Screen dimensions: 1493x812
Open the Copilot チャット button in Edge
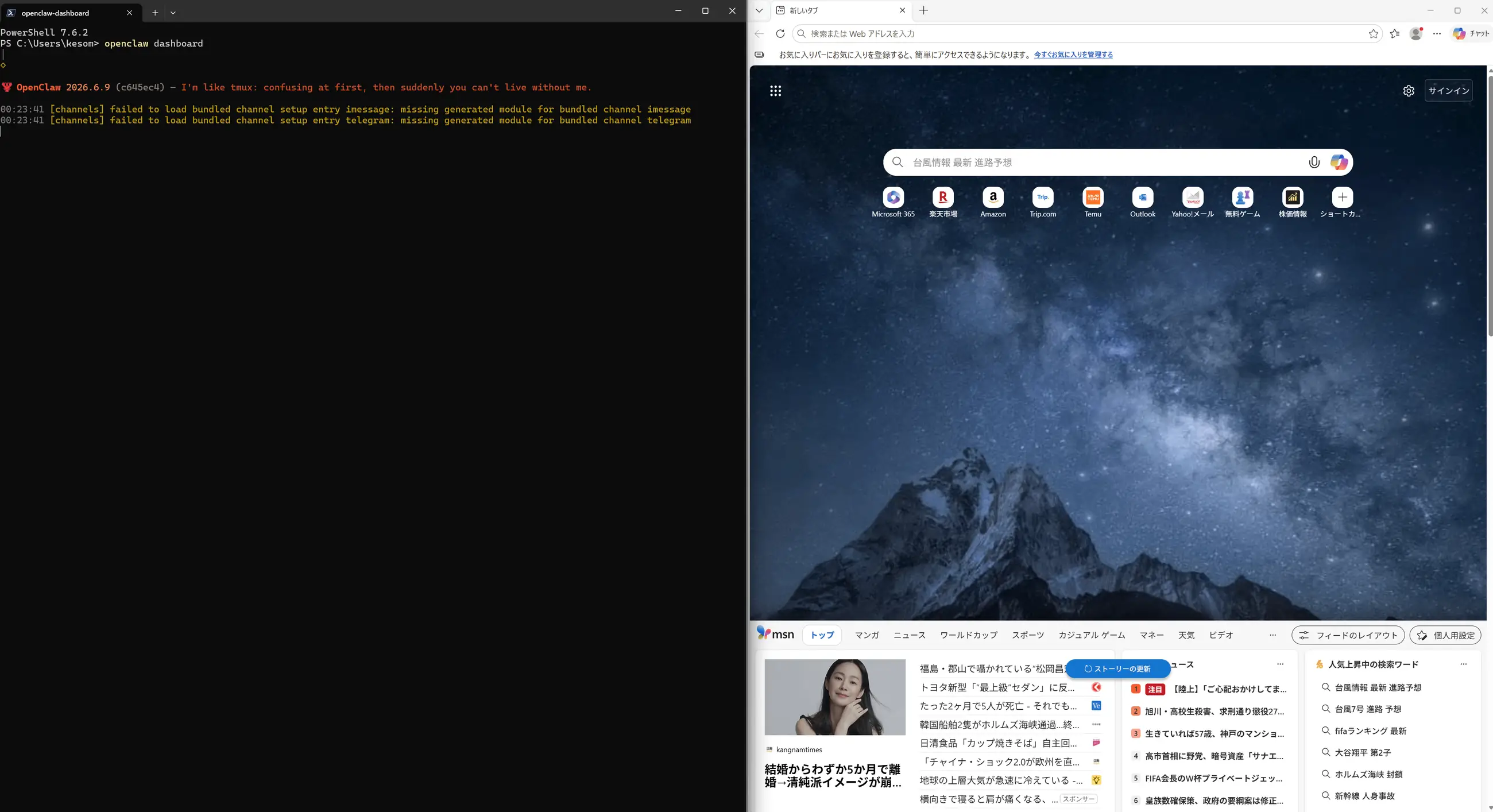point(1471,34)
